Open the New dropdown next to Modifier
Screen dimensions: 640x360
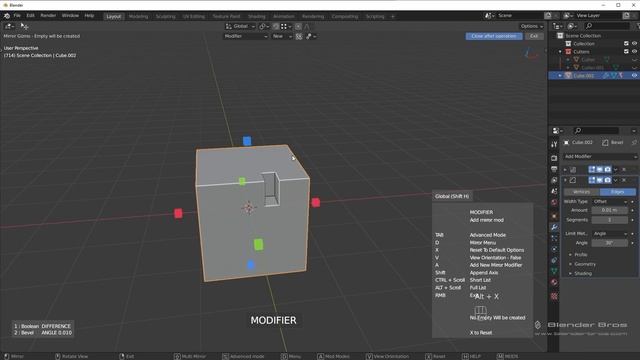pos(282,36)
